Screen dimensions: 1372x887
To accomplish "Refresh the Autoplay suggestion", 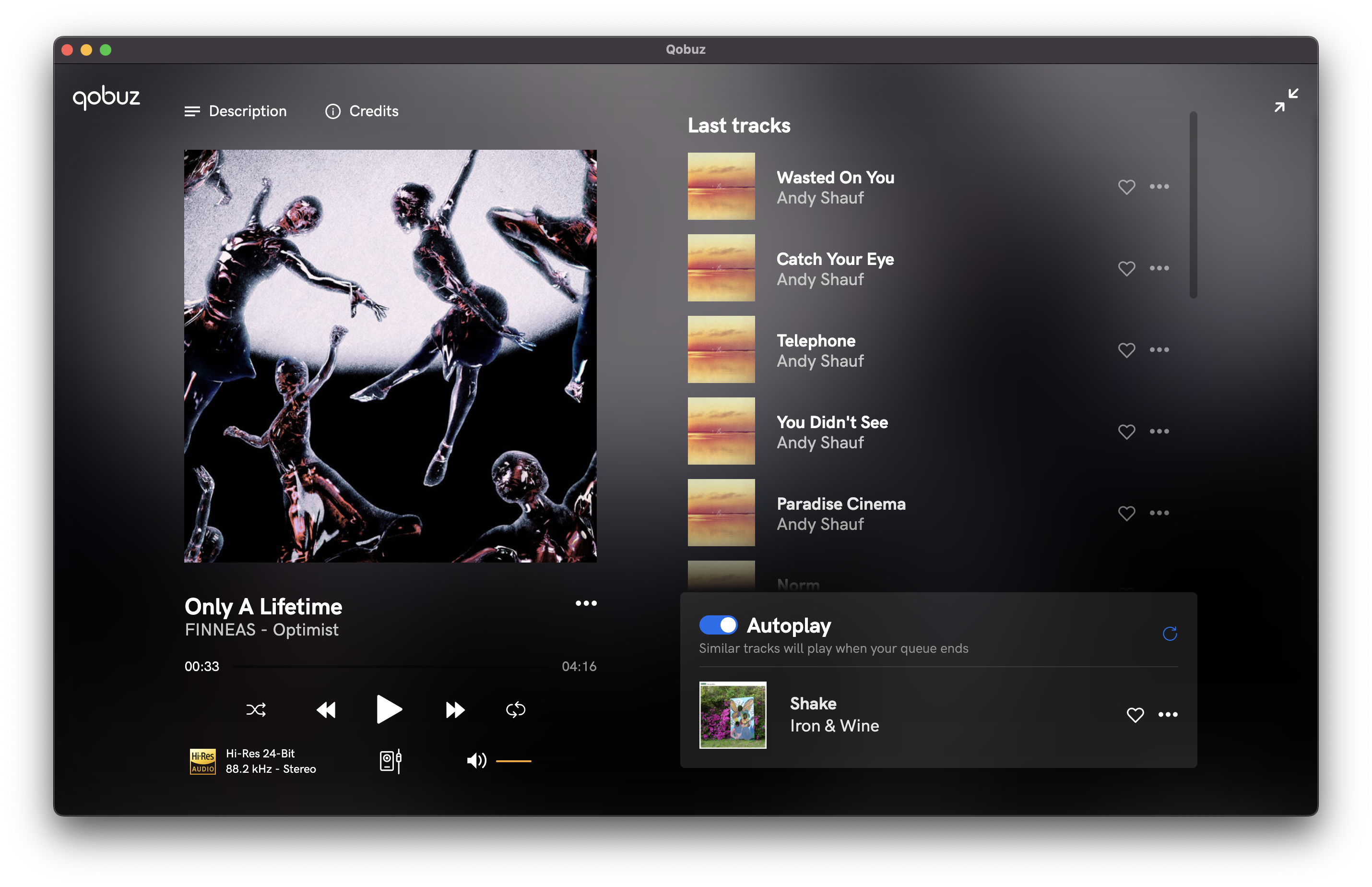I will (1170, 634).
